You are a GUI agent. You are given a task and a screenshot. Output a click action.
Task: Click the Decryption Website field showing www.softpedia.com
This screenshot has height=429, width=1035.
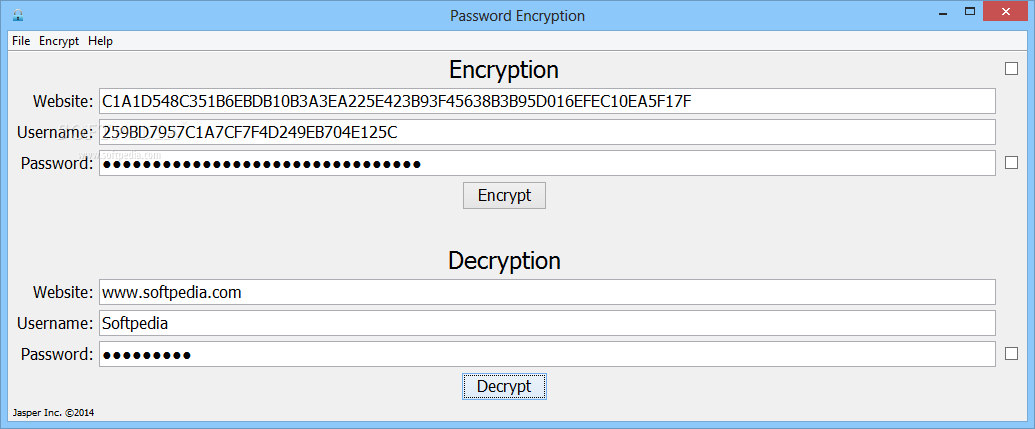(x=547, y=292)
